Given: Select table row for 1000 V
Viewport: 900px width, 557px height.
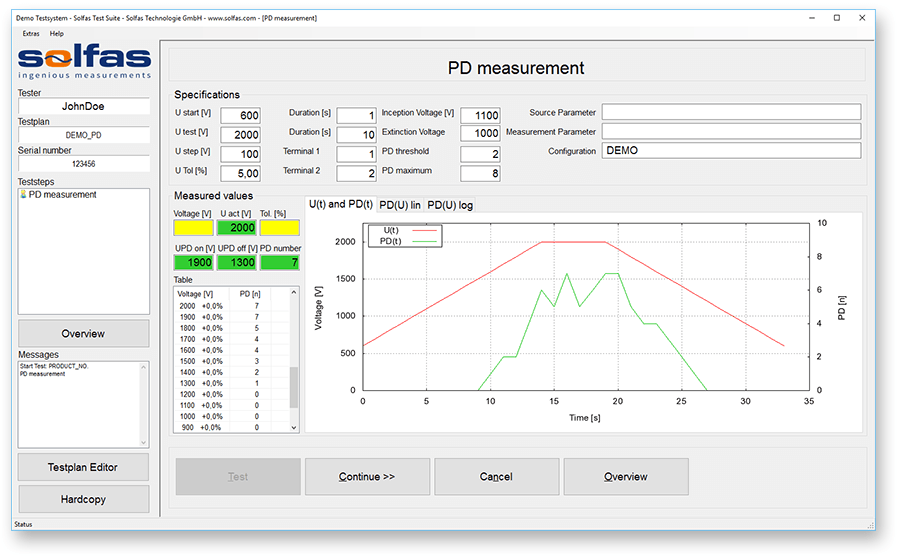Looking at the screenshot, I should (231, 416).
